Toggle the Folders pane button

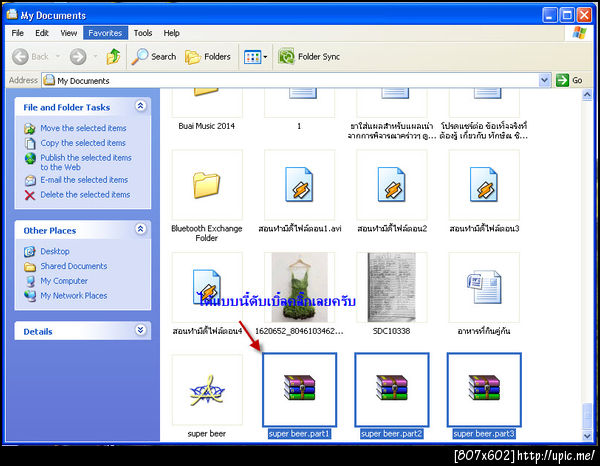click(x=208, y=57)
